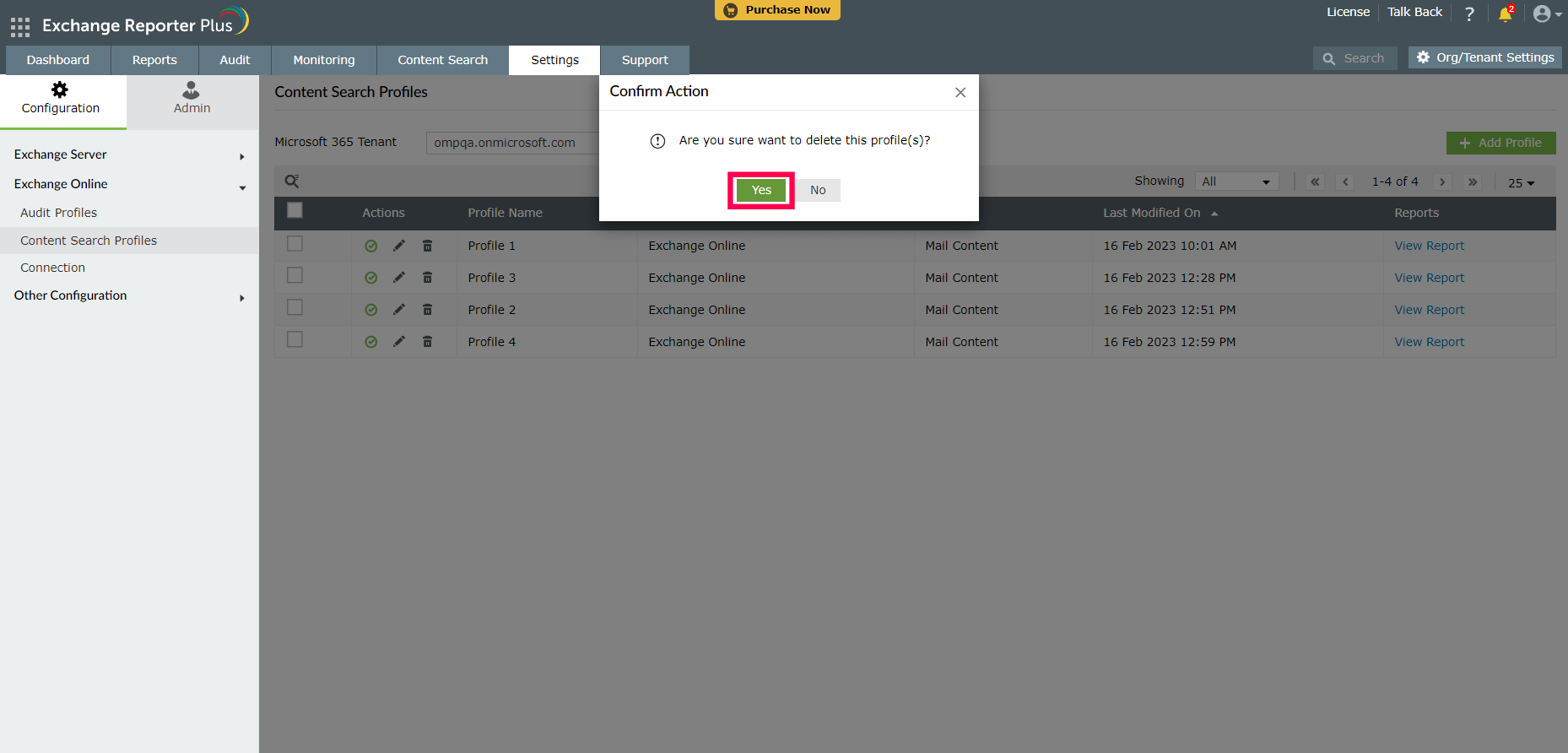Viewport: 1568px width, 753px height.
Task: Open the notifications bell
Action: (x=1506, y=14)
